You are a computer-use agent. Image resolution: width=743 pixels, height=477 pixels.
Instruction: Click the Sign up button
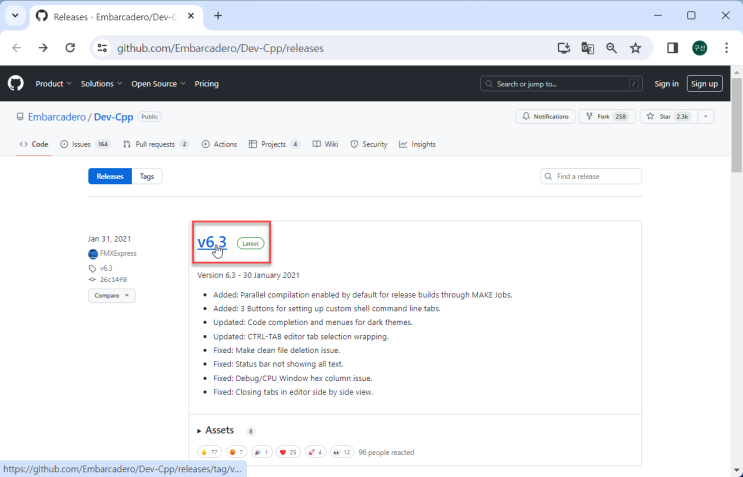tap(704, 84)
